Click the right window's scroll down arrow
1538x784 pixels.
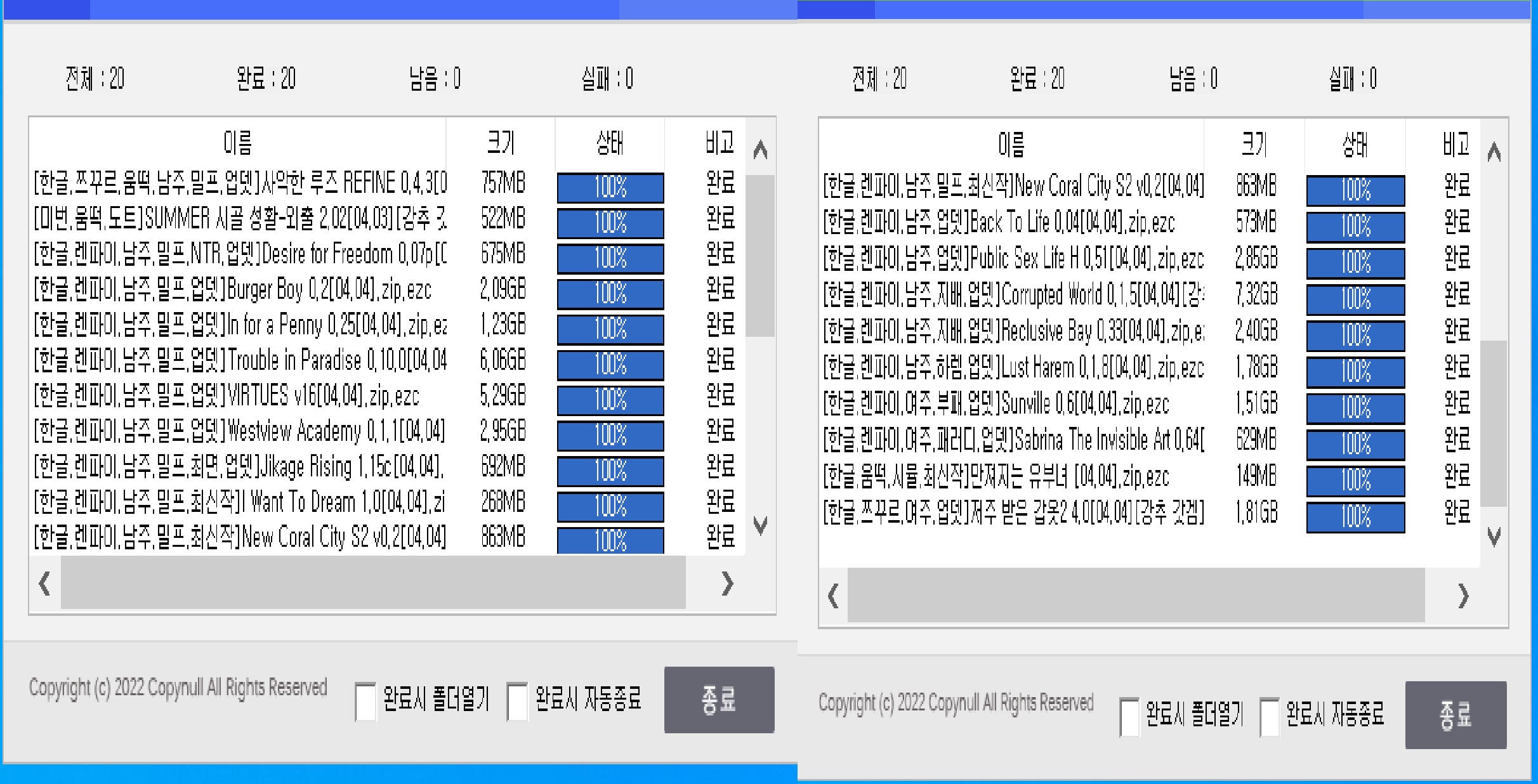click(x=1494, y=537)
